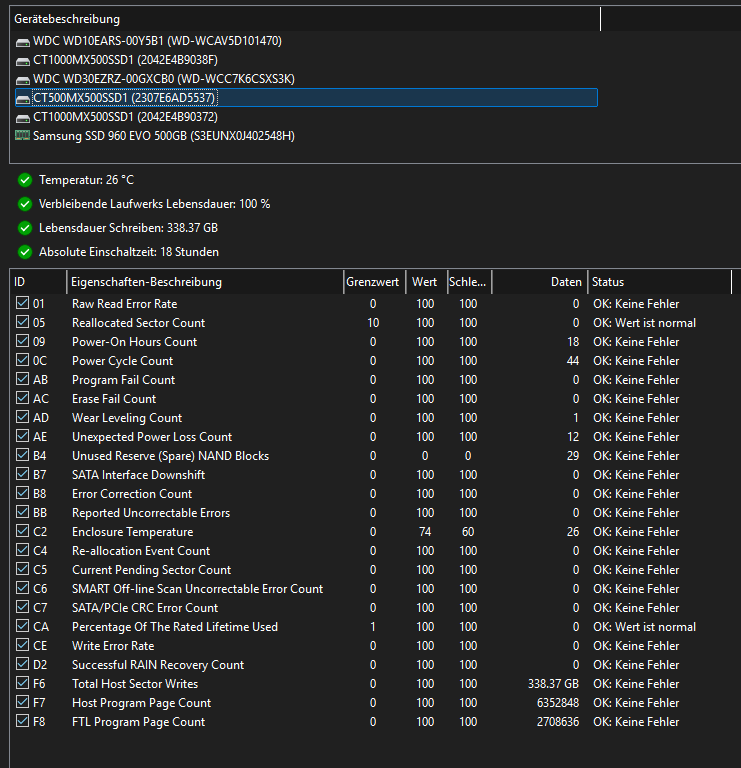This screenshot has height=768, width=741.
Task: Sort by Eigenschaften-Beschreibung column header
Action: pos(205,282)
